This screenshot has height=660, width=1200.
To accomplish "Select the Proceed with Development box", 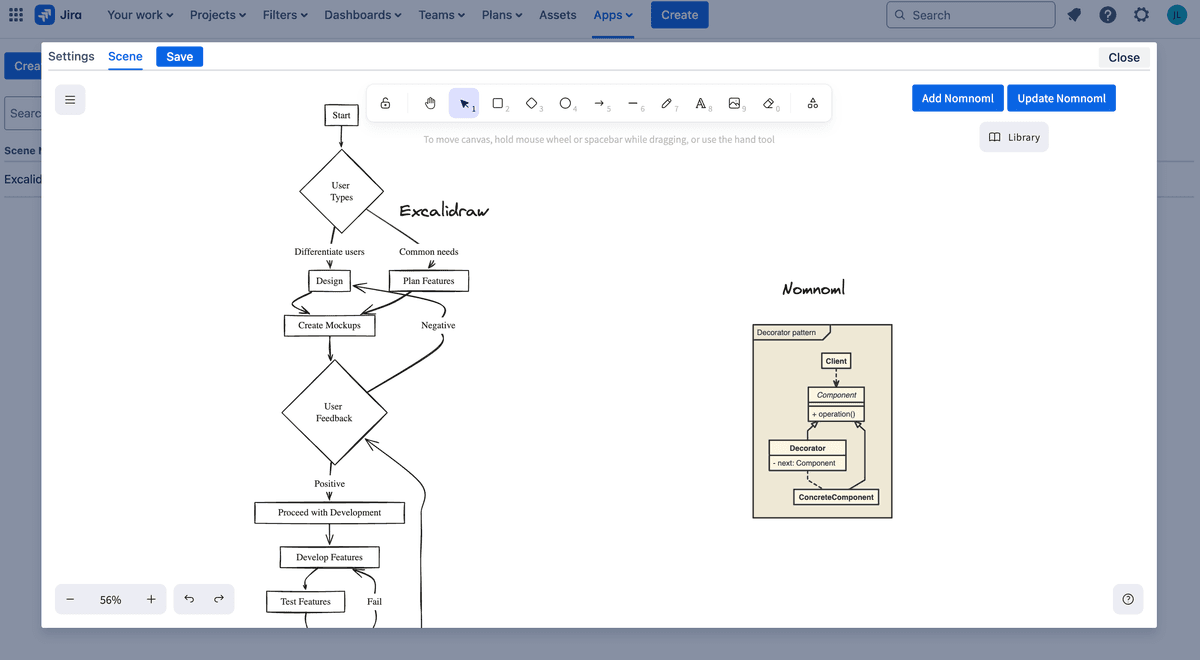I will [x=330, y=512].
